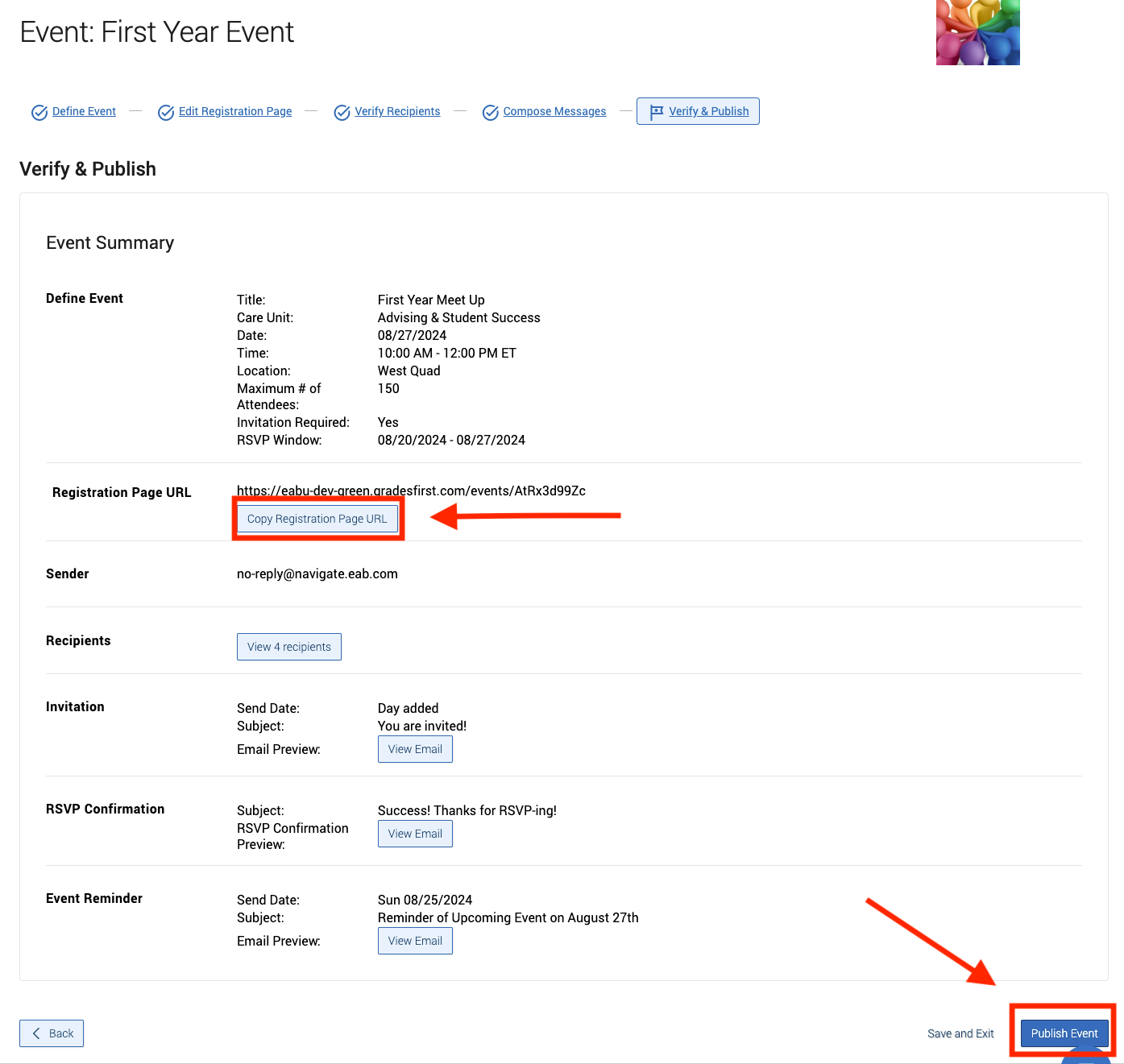Click the Verify & Publish section heading

pyautogui.click(x=88, y=169)
